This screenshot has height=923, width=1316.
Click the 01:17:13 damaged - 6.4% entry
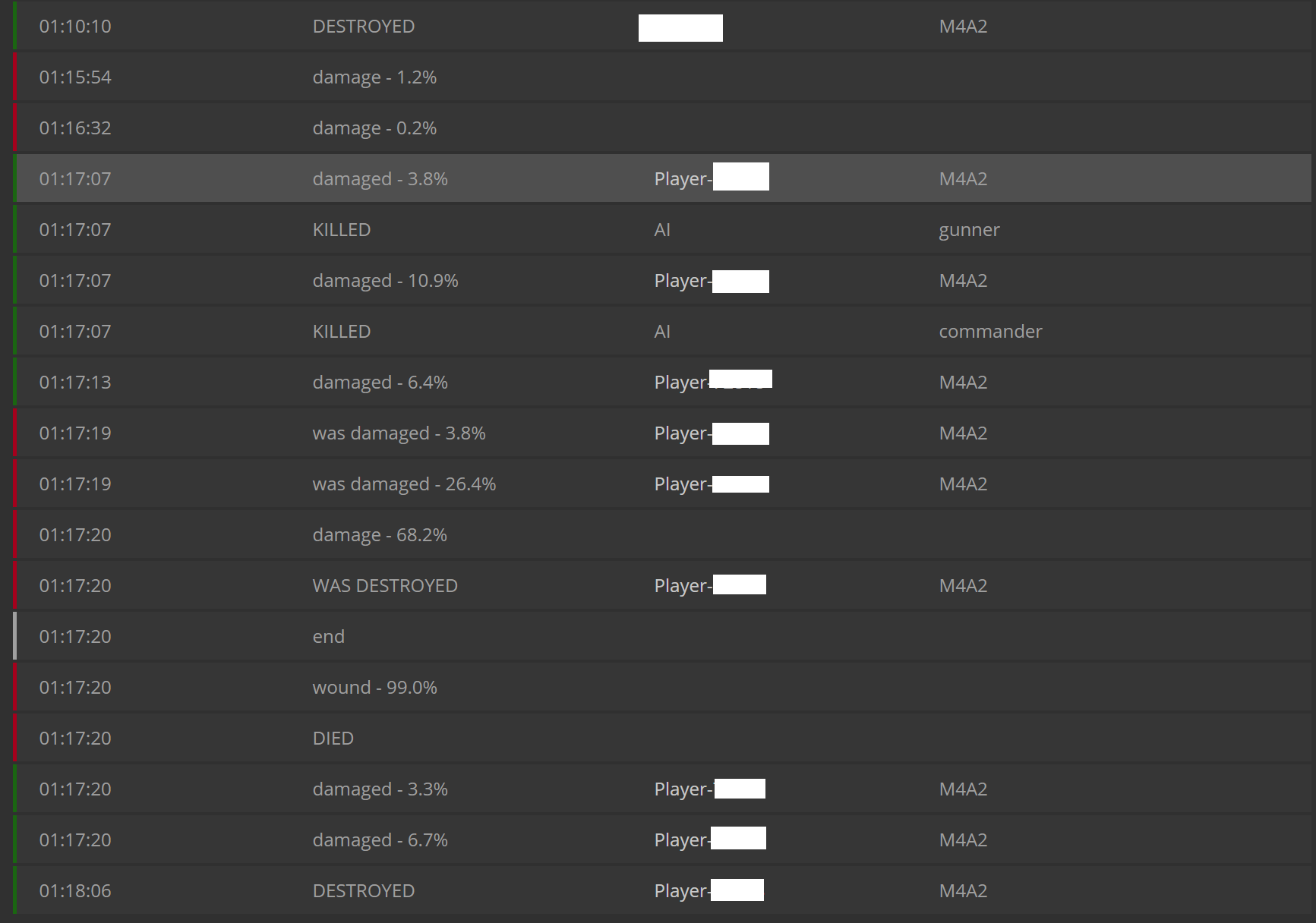pyautogui.click(x=380, y=383)
